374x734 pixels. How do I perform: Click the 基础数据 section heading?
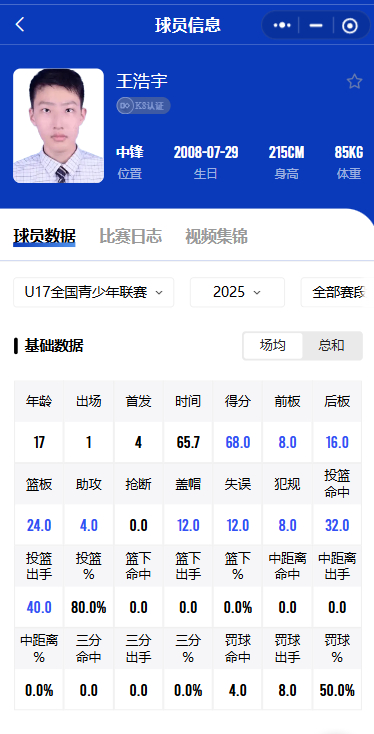54,346
